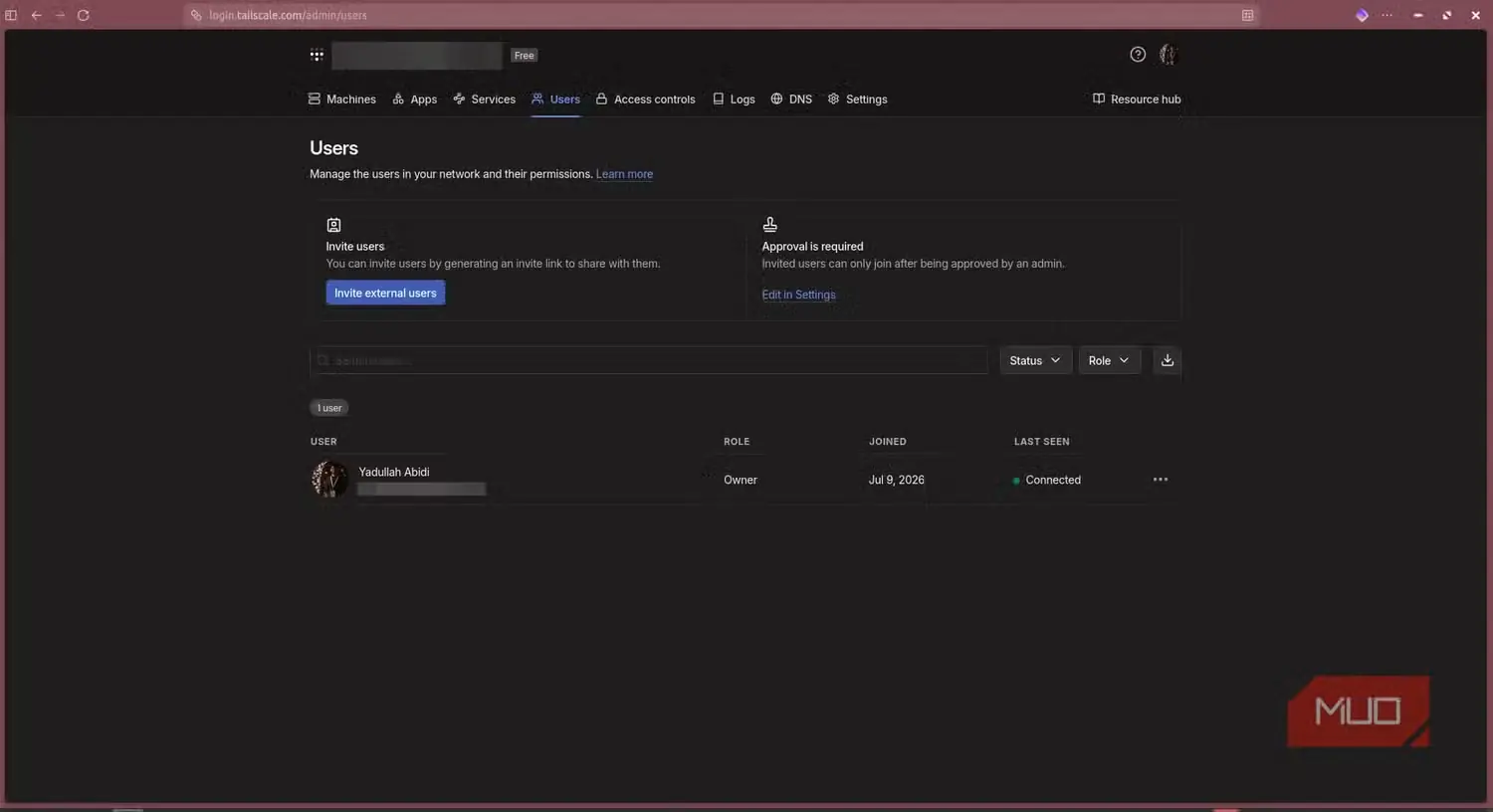Click the 'Connected' status text
Screen dimensions: 1493x812
1053,480
